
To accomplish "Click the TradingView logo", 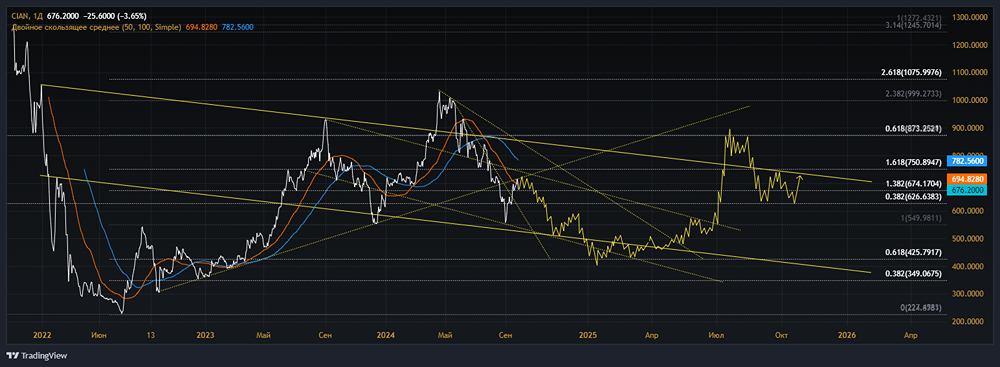I will tap(37, 356).
